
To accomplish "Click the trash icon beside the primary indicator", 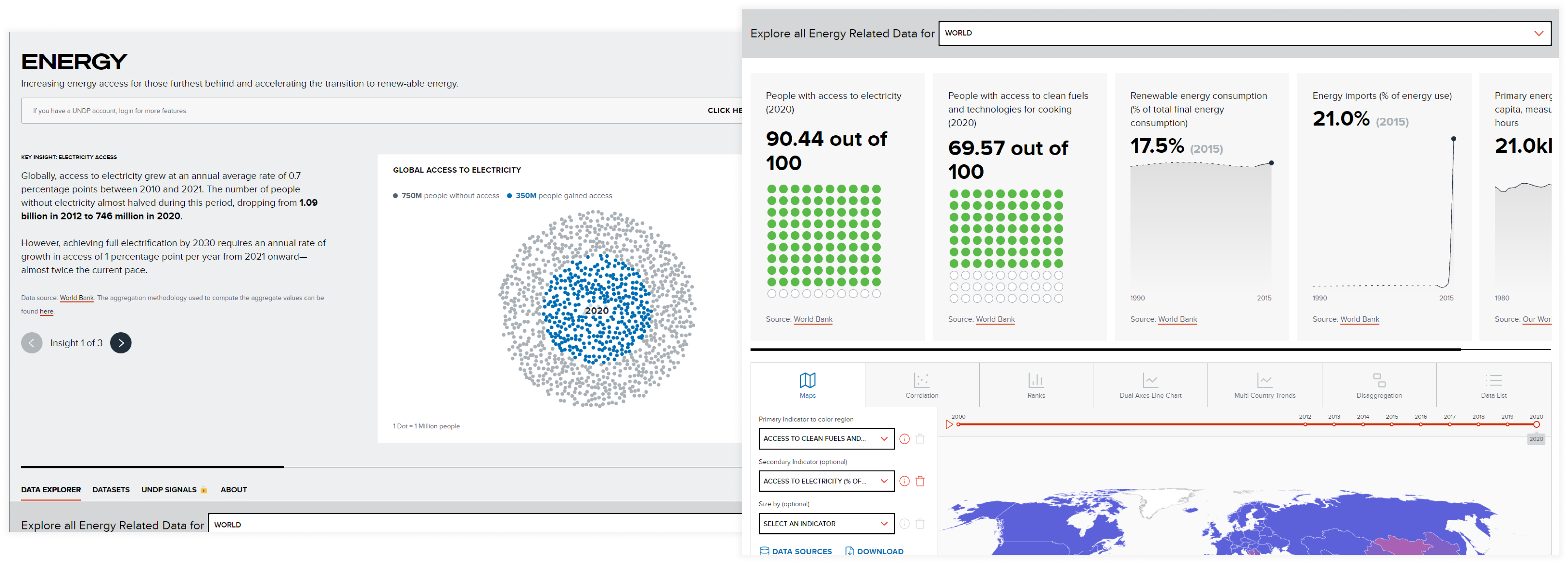I will coord(920,439).
